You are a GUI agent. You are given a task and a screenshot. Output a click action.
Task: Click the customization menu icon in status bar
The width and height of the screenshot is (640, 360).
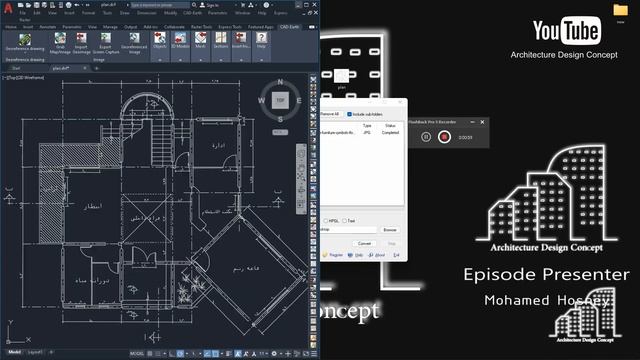(314, 353)
